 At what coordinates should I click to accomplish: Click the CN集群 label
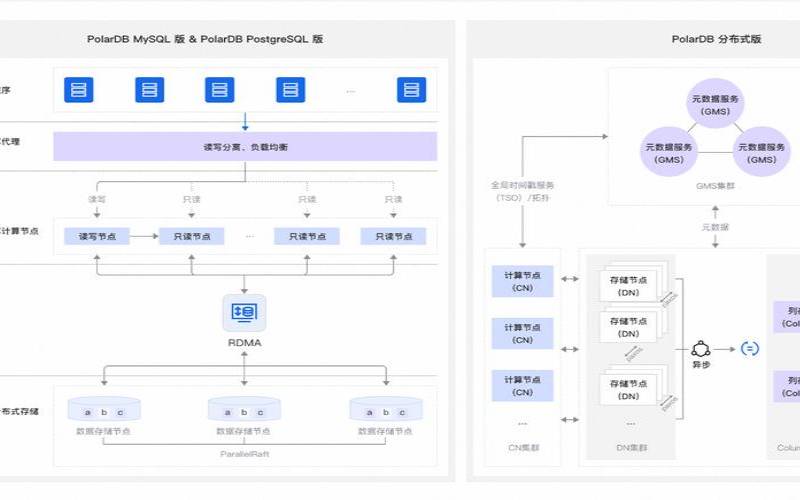(x=523, y=447)
